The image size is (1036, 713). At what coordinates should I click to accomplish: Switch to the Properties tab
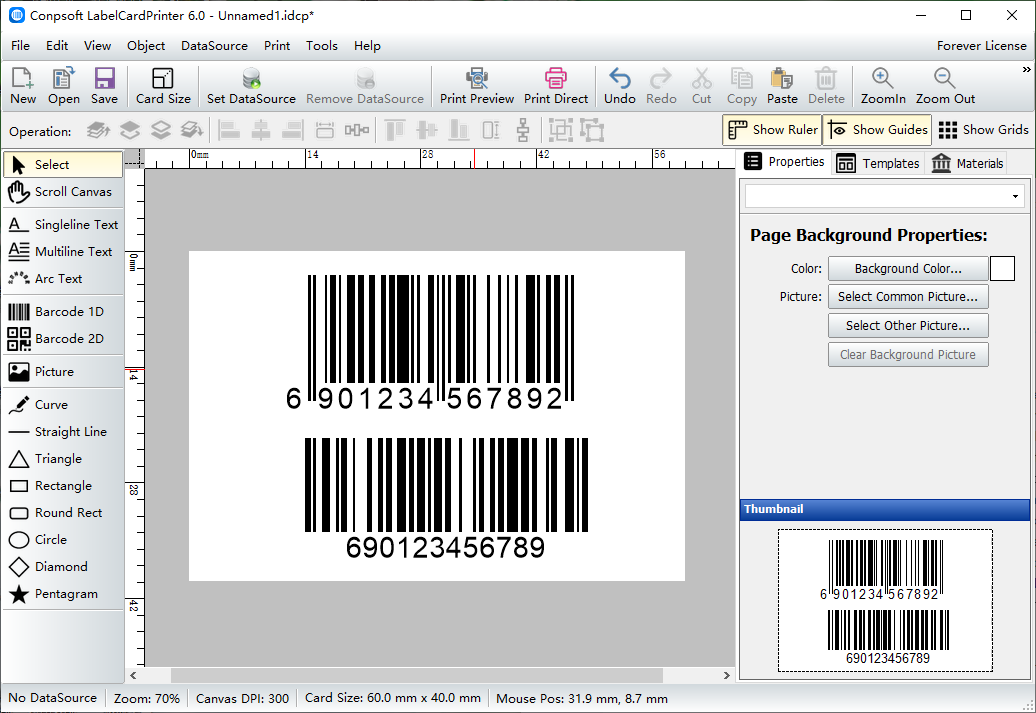tap(784, 162)
